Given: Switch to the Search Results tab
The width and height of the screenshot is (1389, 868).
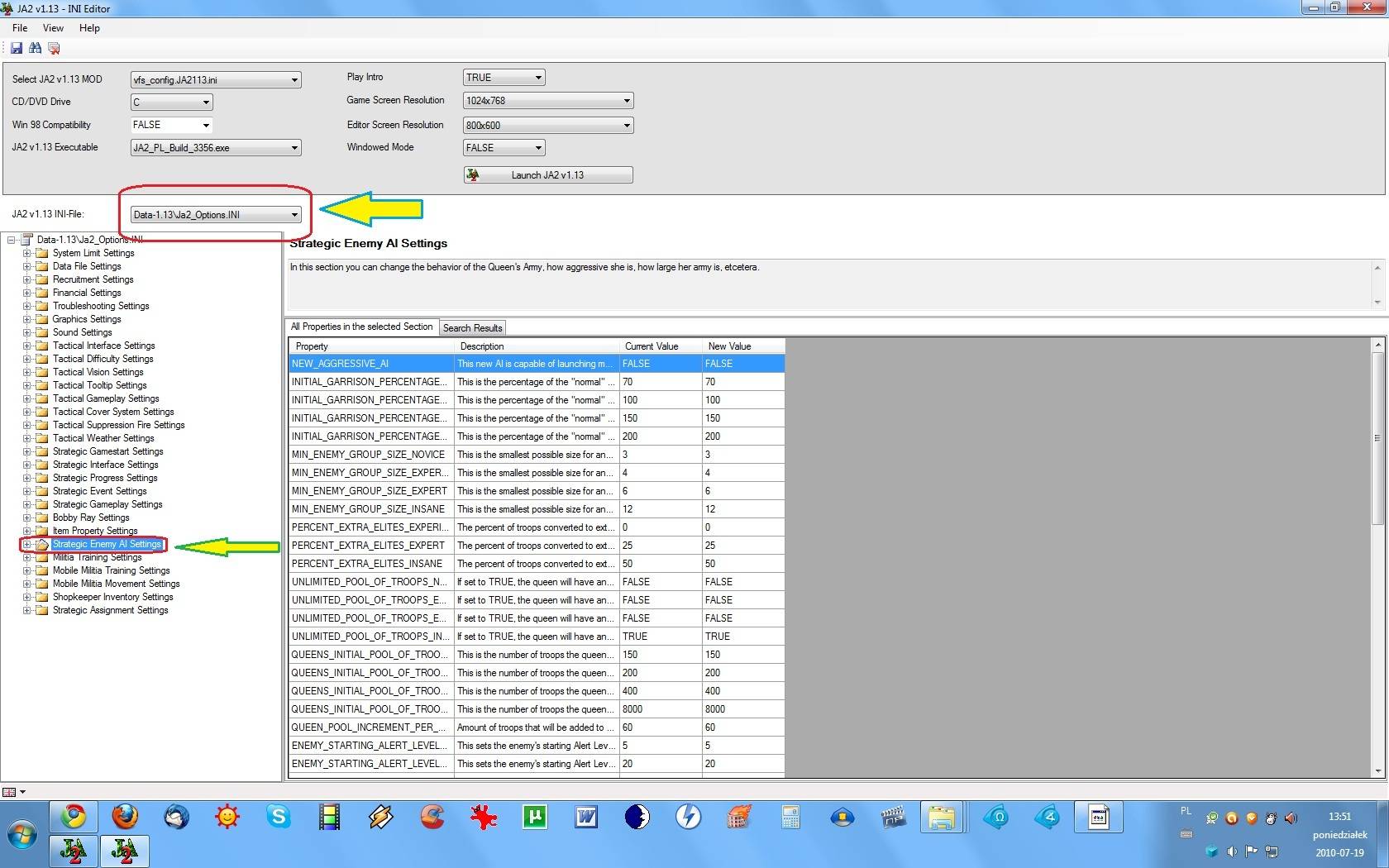Looking at the screenshot, I should coord(472,328).
